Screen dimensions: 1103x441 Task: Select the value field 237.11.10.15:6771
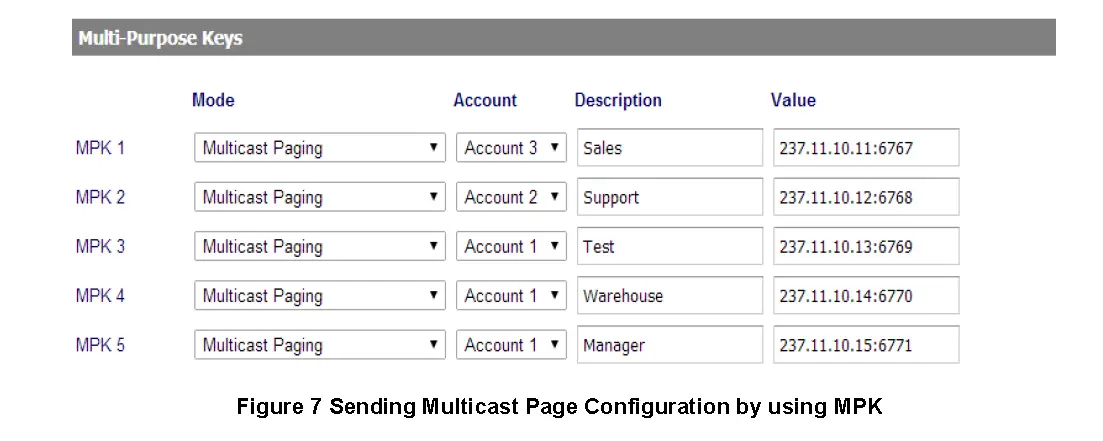pos(866,345)
